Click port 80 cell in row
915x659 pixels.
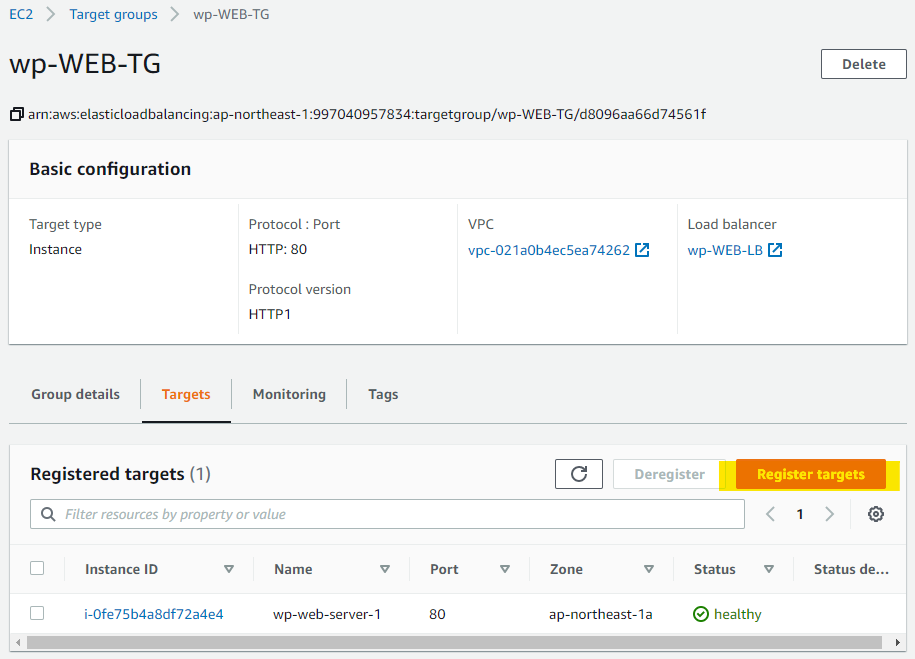click(437, 614)
